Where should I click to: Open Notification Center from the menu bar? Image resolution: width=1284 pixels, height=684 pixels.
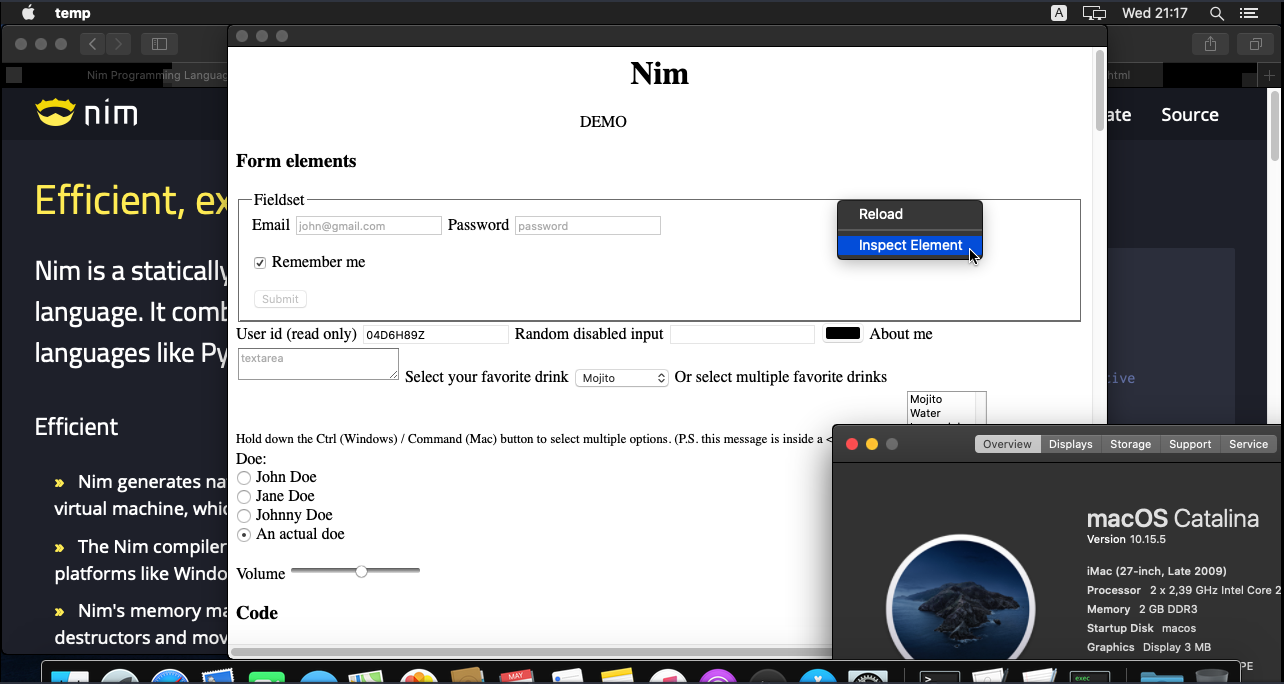coord(1249,13)
